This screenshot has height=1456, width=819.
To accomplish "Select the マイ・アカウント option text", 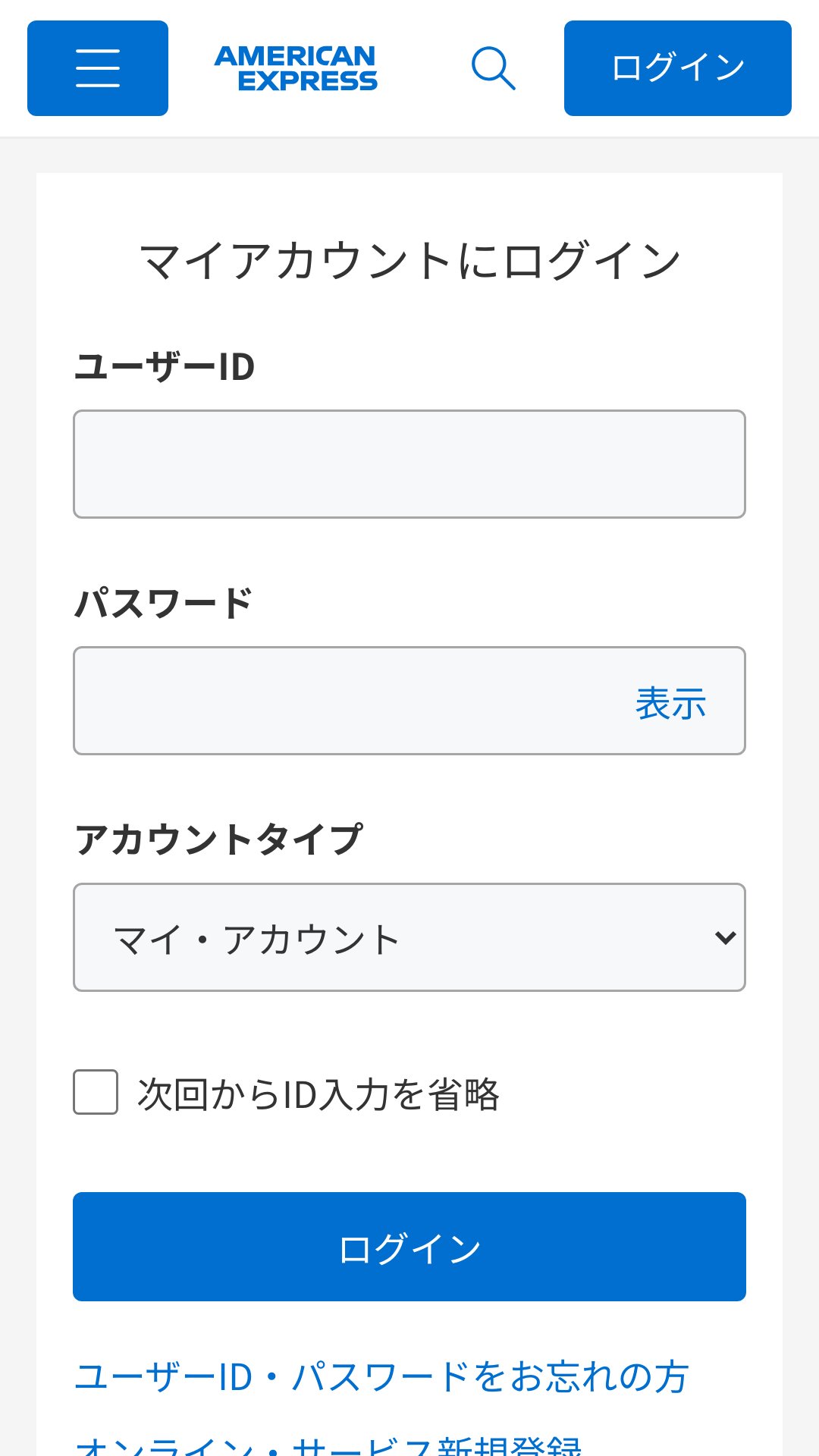I will tap(256, 940).
